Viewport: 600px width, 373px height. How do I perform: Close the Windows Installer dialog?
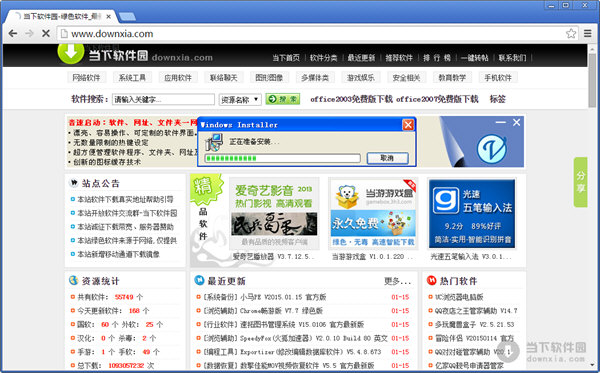coord(408,125)
